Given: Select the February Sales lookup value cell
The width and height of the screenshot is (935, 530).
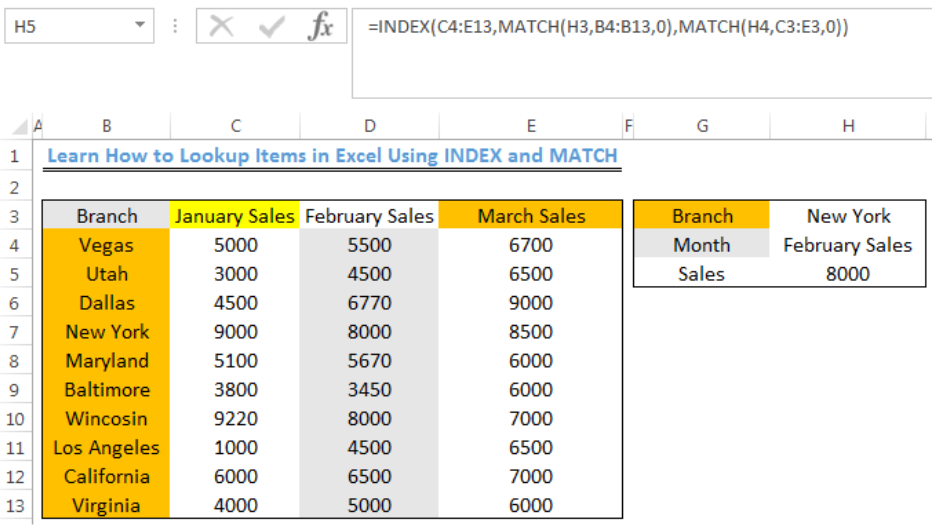Looking at the screenshot, I should [848, 245].
